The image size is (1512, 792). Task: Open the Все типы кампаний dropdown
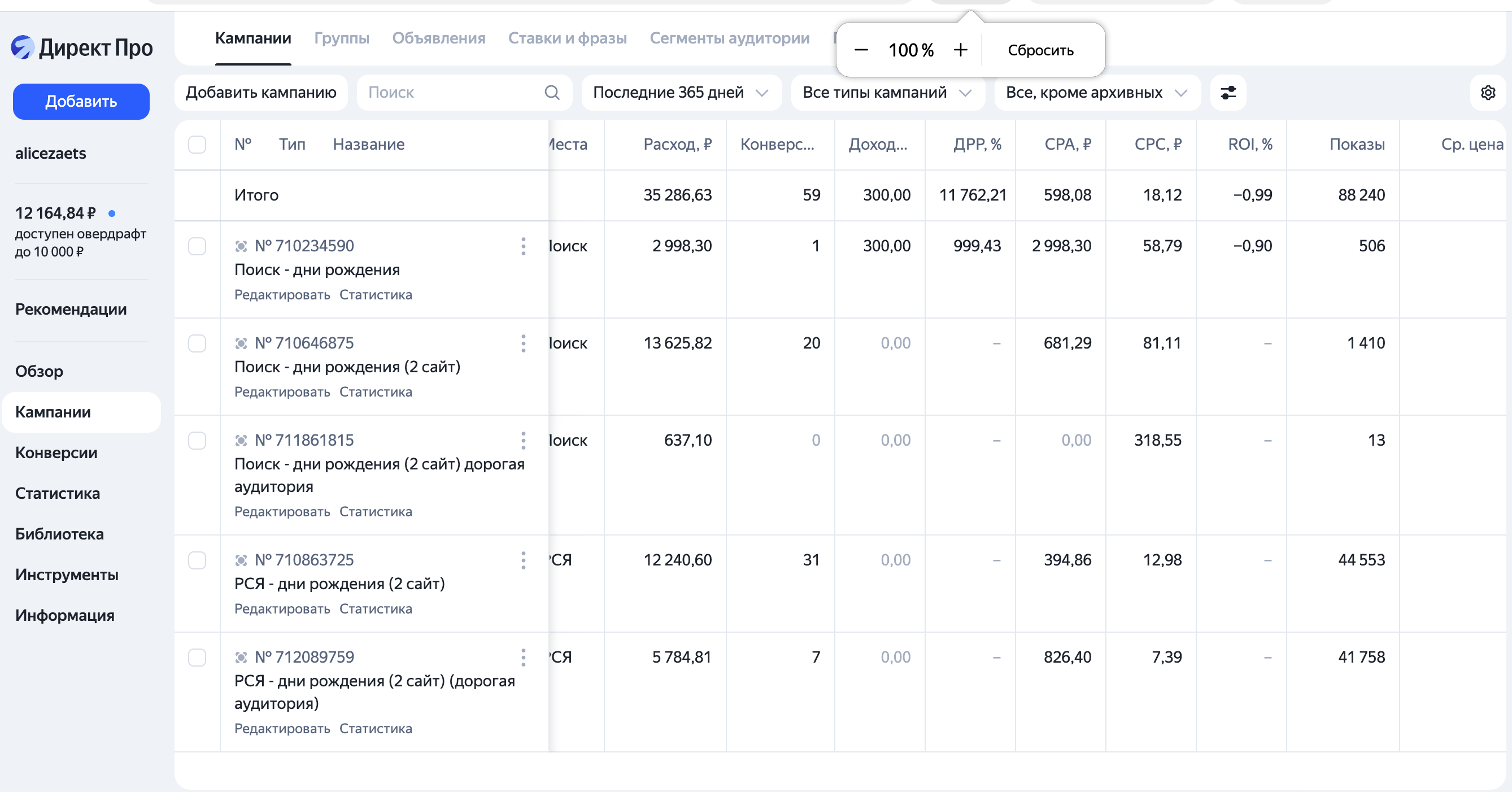coord(887,93)
